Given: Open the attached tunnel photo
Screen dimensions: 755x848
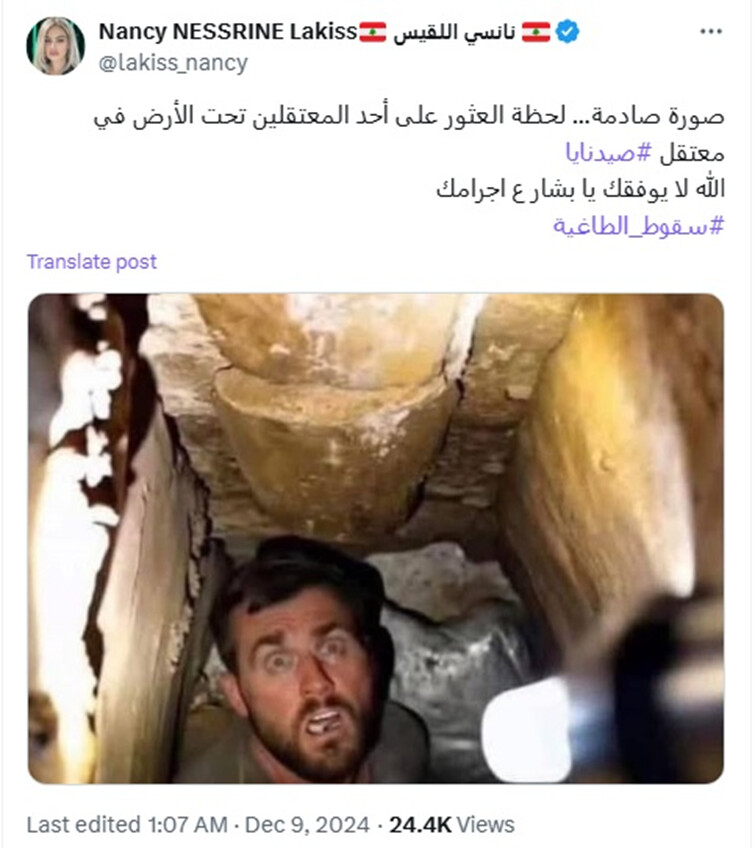Looking at the screenshot, I should pyautogui.click(x=376, y=538).
